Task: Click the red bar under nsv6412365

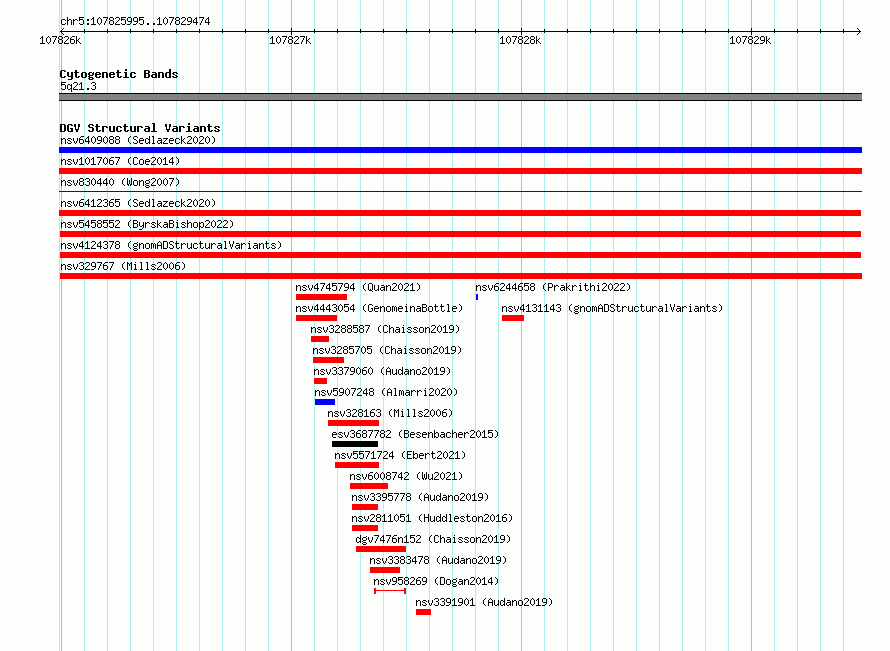Action: coord(460,213)
